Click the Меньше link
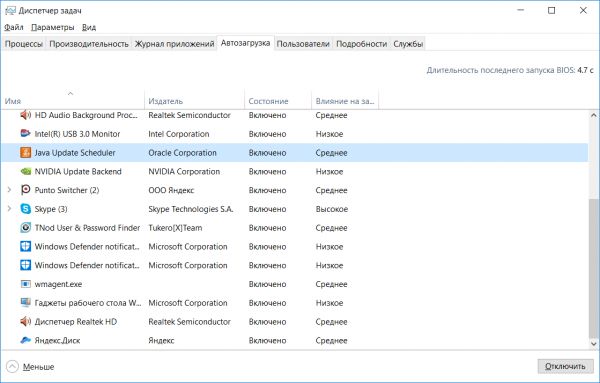The width and height of the screenshot is (600, 383). (38, 367)
